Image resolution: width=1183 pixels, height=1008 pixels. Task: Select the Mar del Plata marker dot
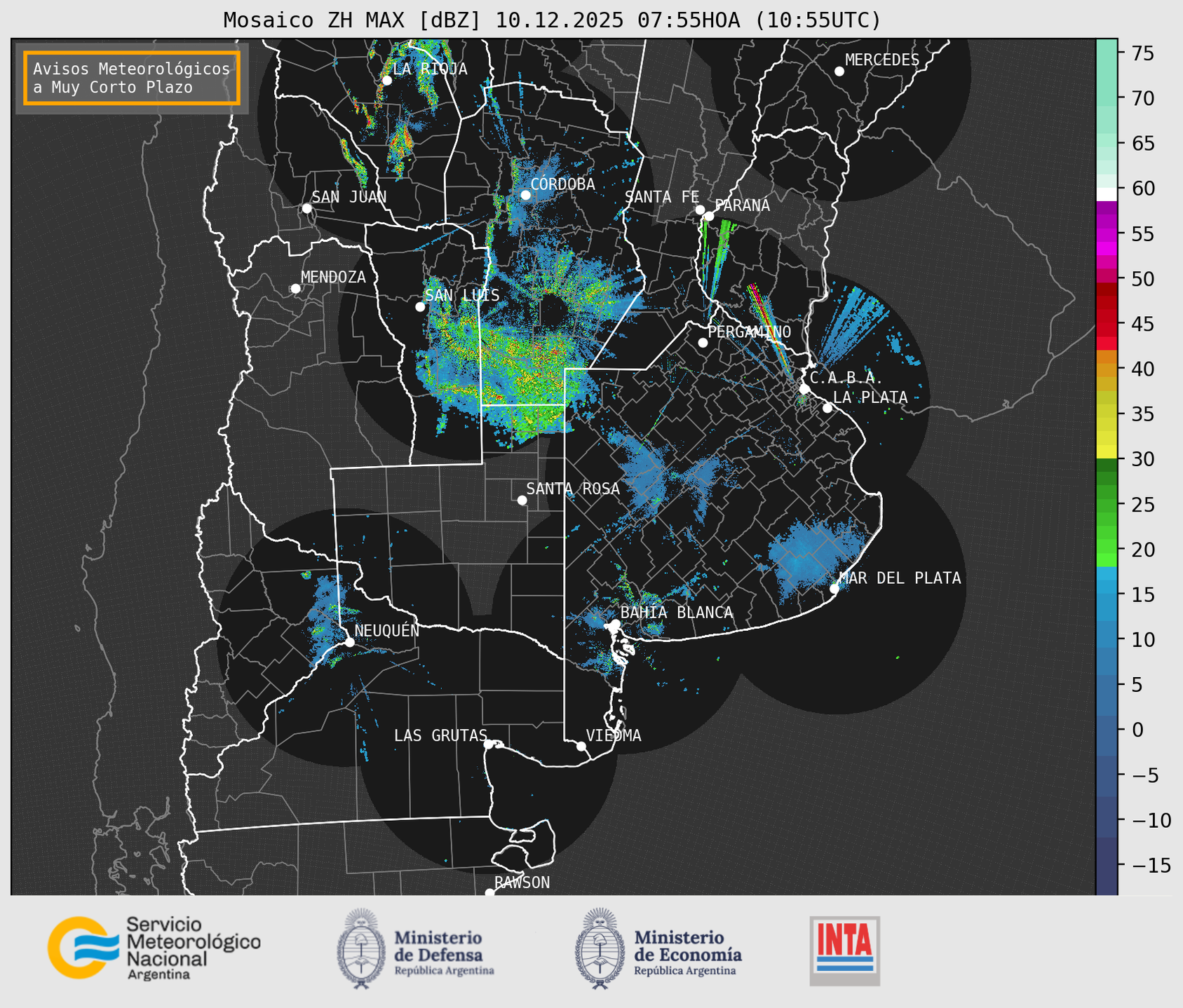tap(834, 588)
